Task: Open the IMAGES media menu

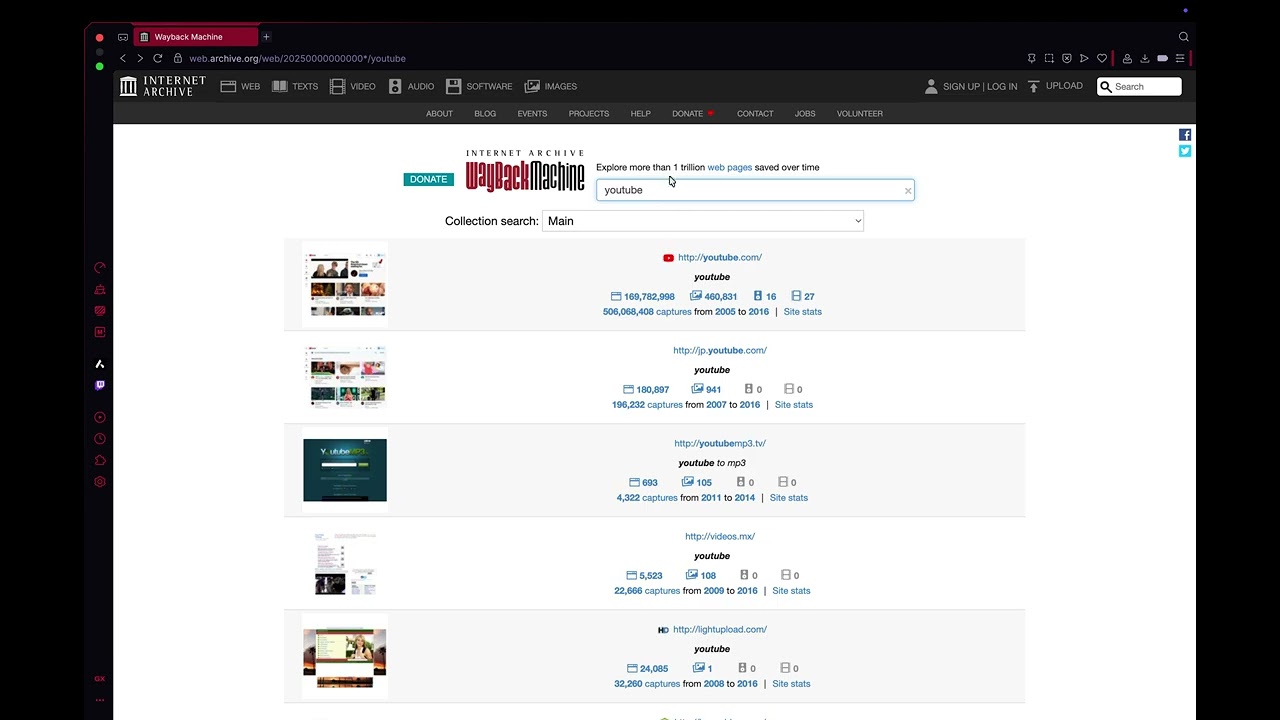Action: click(x=551, y=86)
